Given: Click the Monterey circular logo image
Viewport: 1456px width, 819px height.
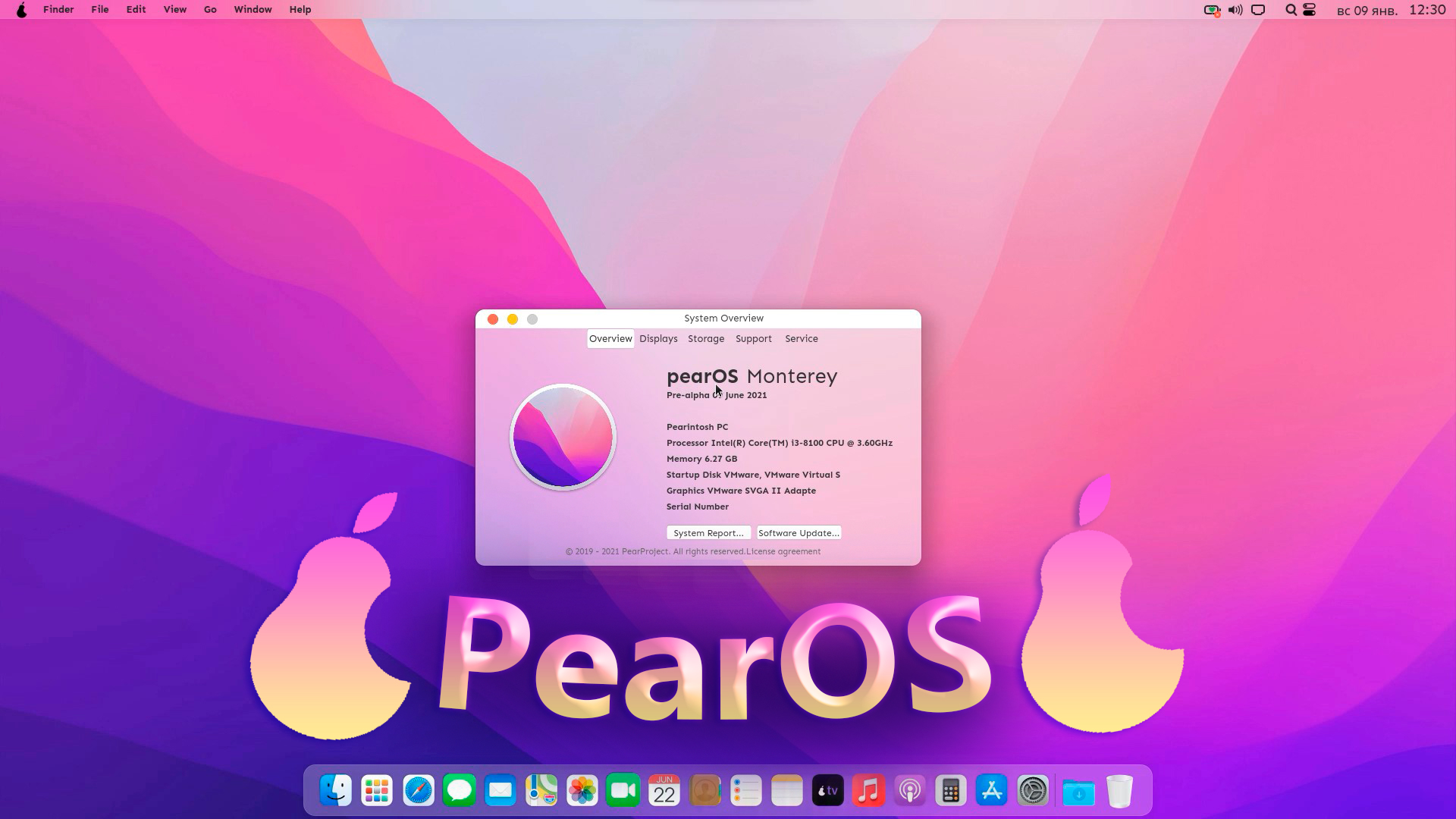Looking at the screenshot, I should pos(563,437).
